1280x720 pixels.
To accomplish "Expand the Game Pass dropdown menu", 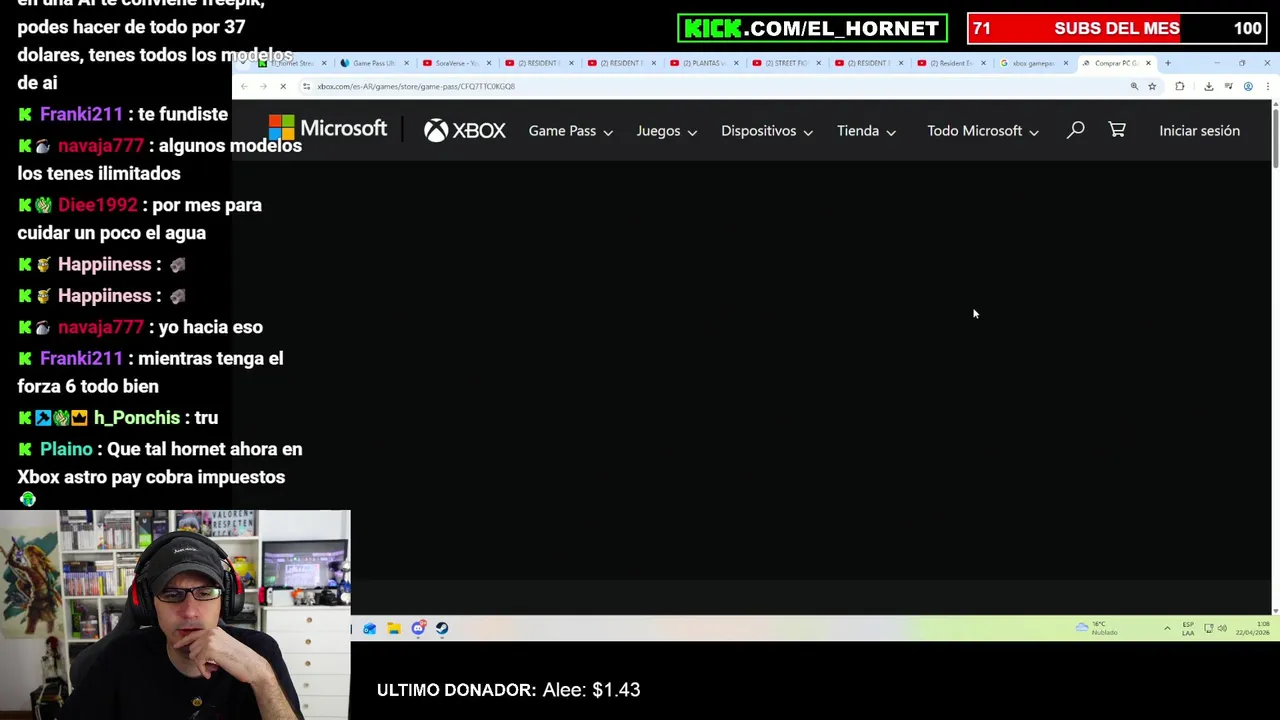I will pos(570,131).
